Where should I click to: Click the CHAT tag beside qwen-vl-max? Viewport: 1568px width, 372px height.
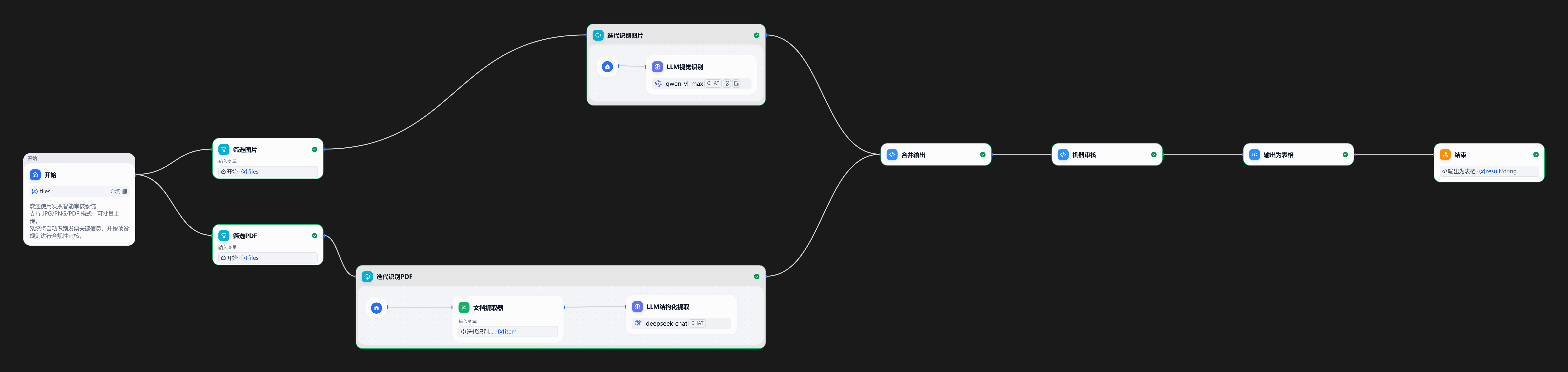tap(713, 83)
